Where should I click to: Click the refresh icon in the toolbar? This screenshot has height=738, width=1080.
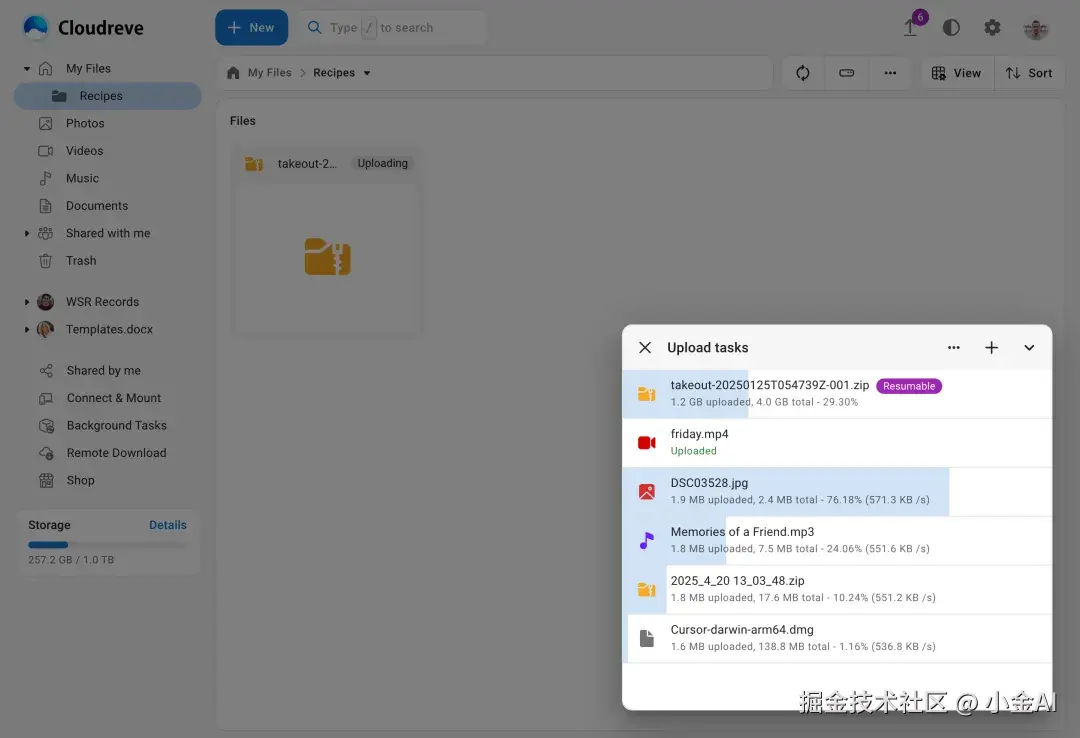(x=802, y=73)
